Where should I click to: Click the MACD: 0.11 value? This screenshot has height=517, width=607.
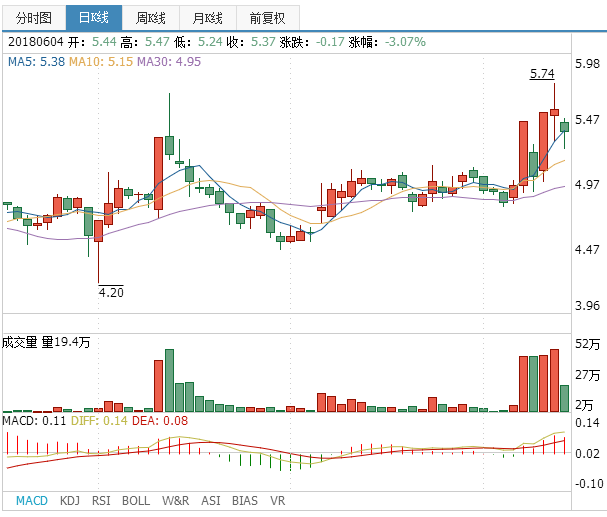pyautogui.click(x=34, y=421)
